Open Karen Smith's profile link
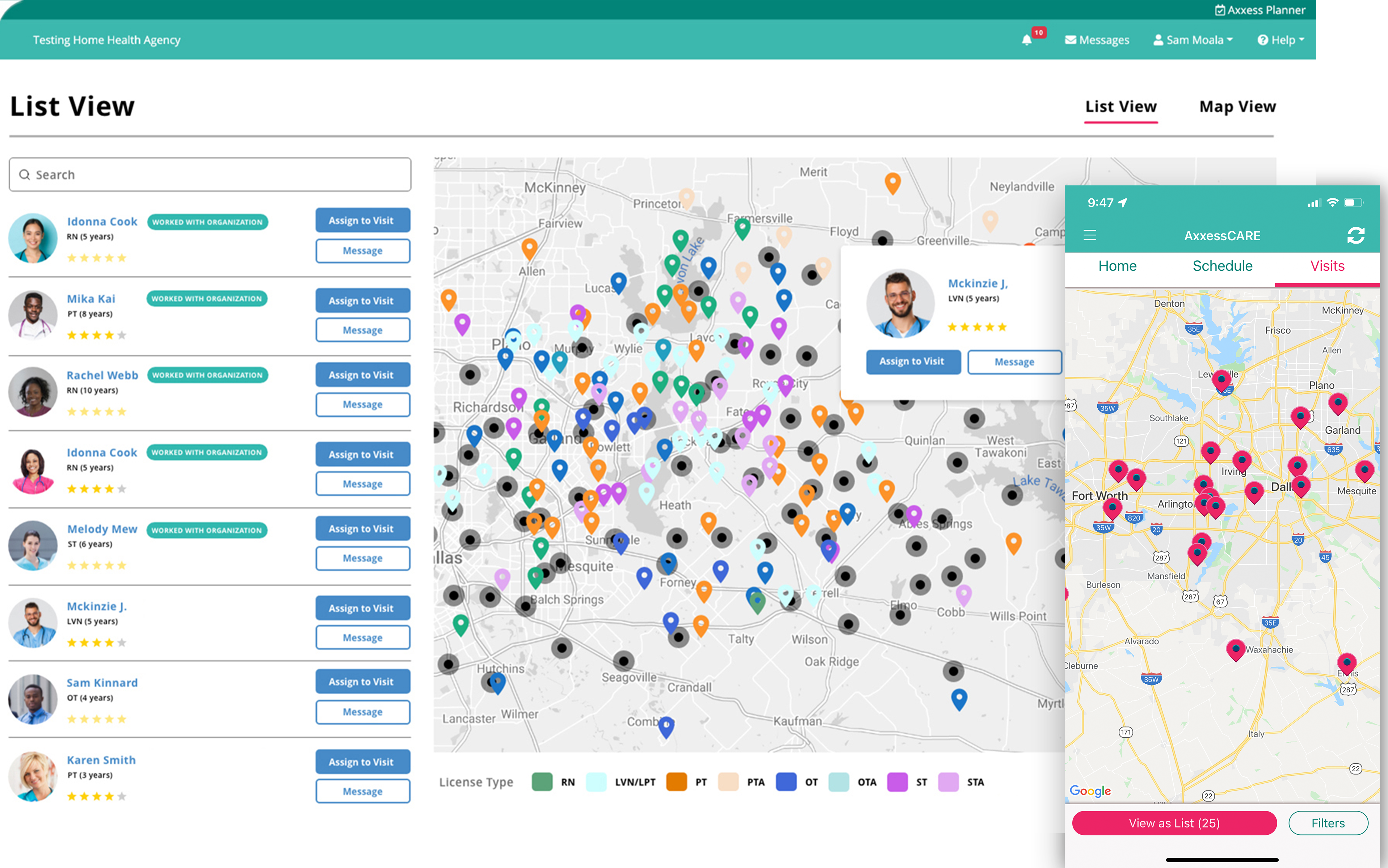1388x868 pixels. (101, 759)
